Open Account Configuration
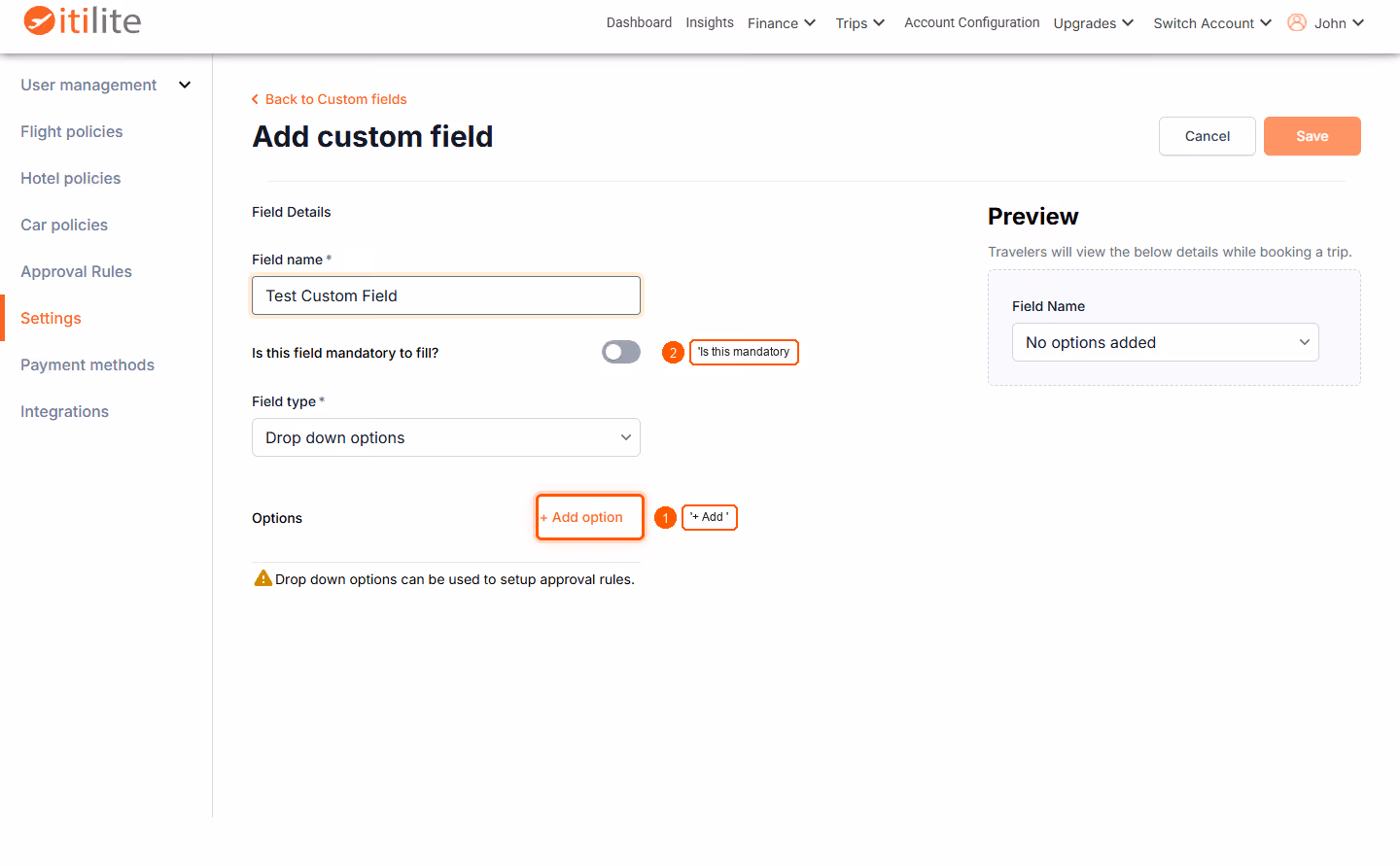 tap(971, 22)
